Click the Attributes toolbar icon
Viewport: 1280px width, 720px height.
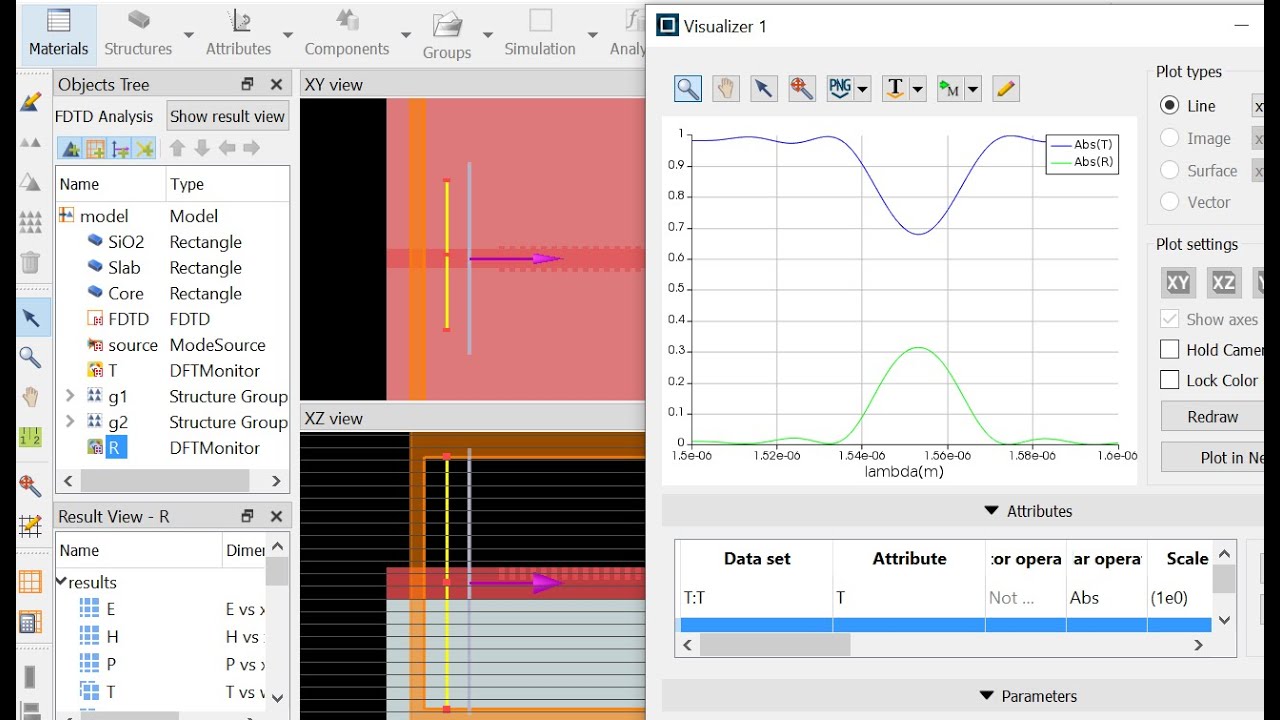pos(239,20)
